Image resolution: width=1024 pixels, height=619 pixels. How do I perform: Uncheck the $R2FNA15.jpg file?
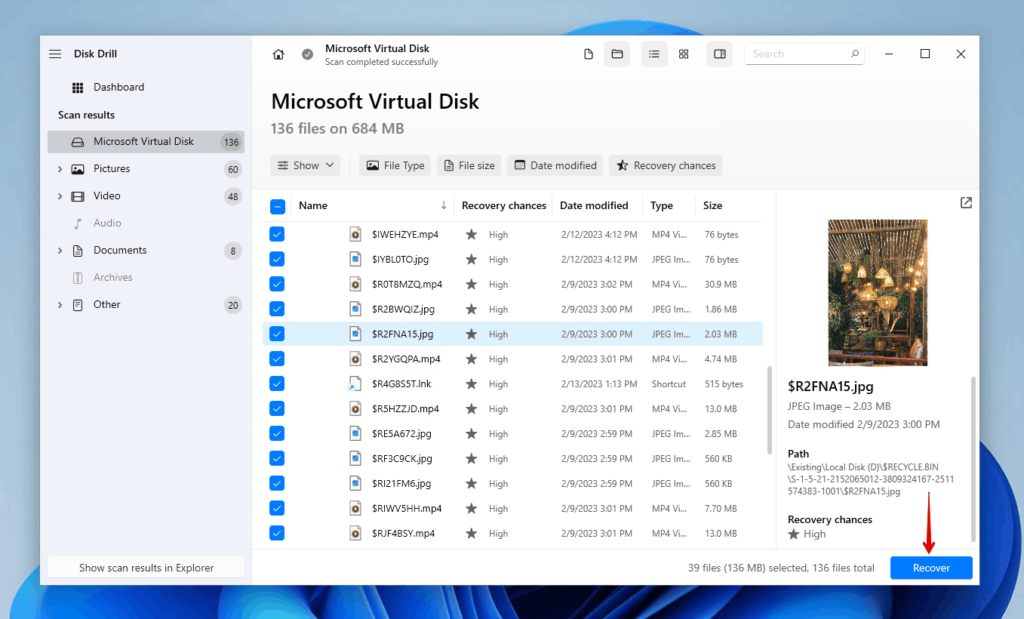(276, 333)
